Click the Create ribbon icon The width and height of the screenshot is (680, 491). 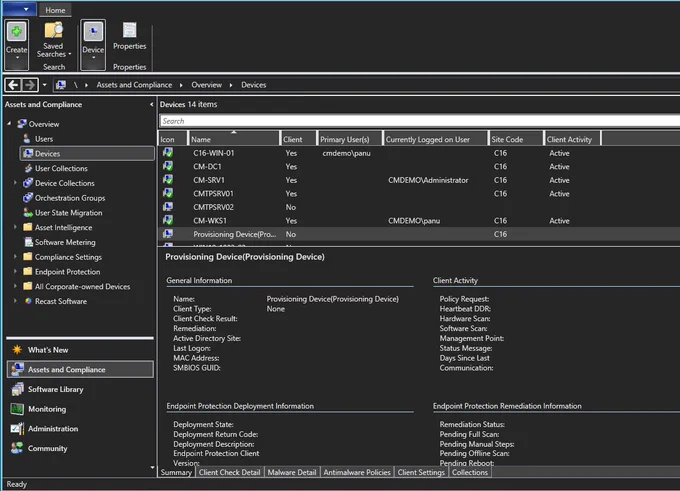pyautogui.click(x=16, y=32)
